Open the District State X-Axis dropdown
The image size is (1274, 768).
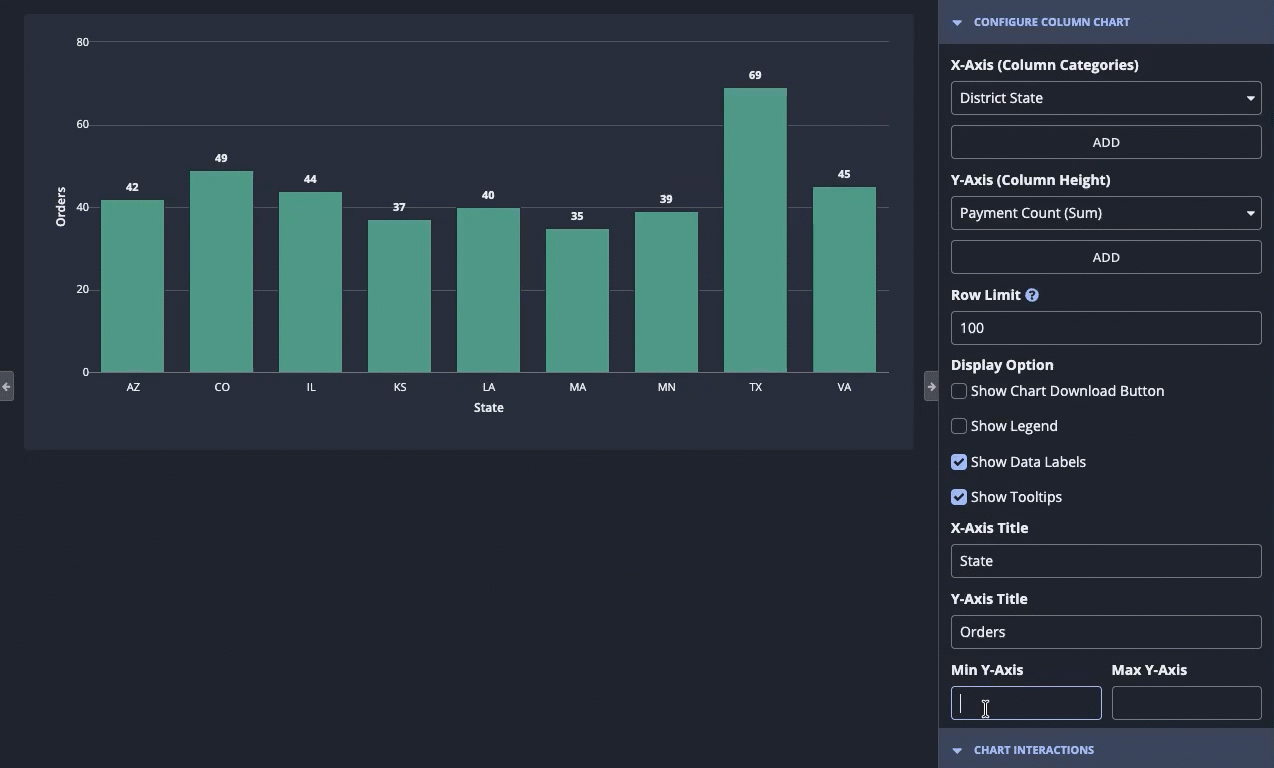(x=1106, y=98)
